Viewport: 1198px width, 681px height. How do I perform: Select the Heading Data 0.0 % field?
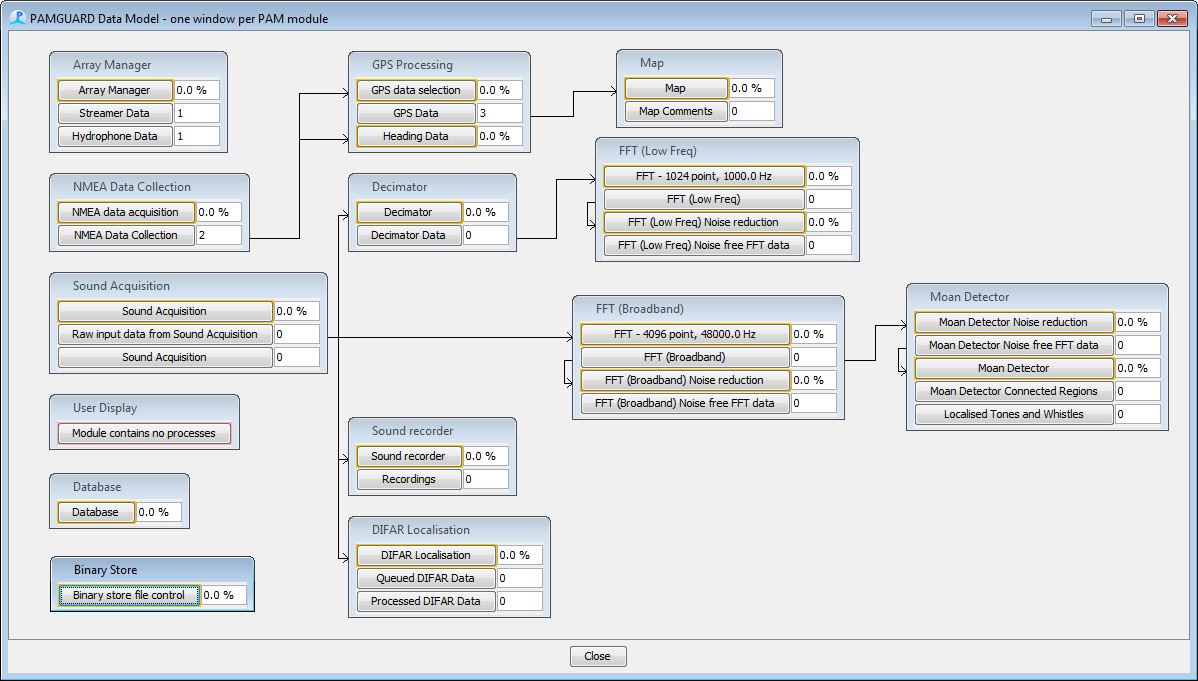(x=500, y=136)
